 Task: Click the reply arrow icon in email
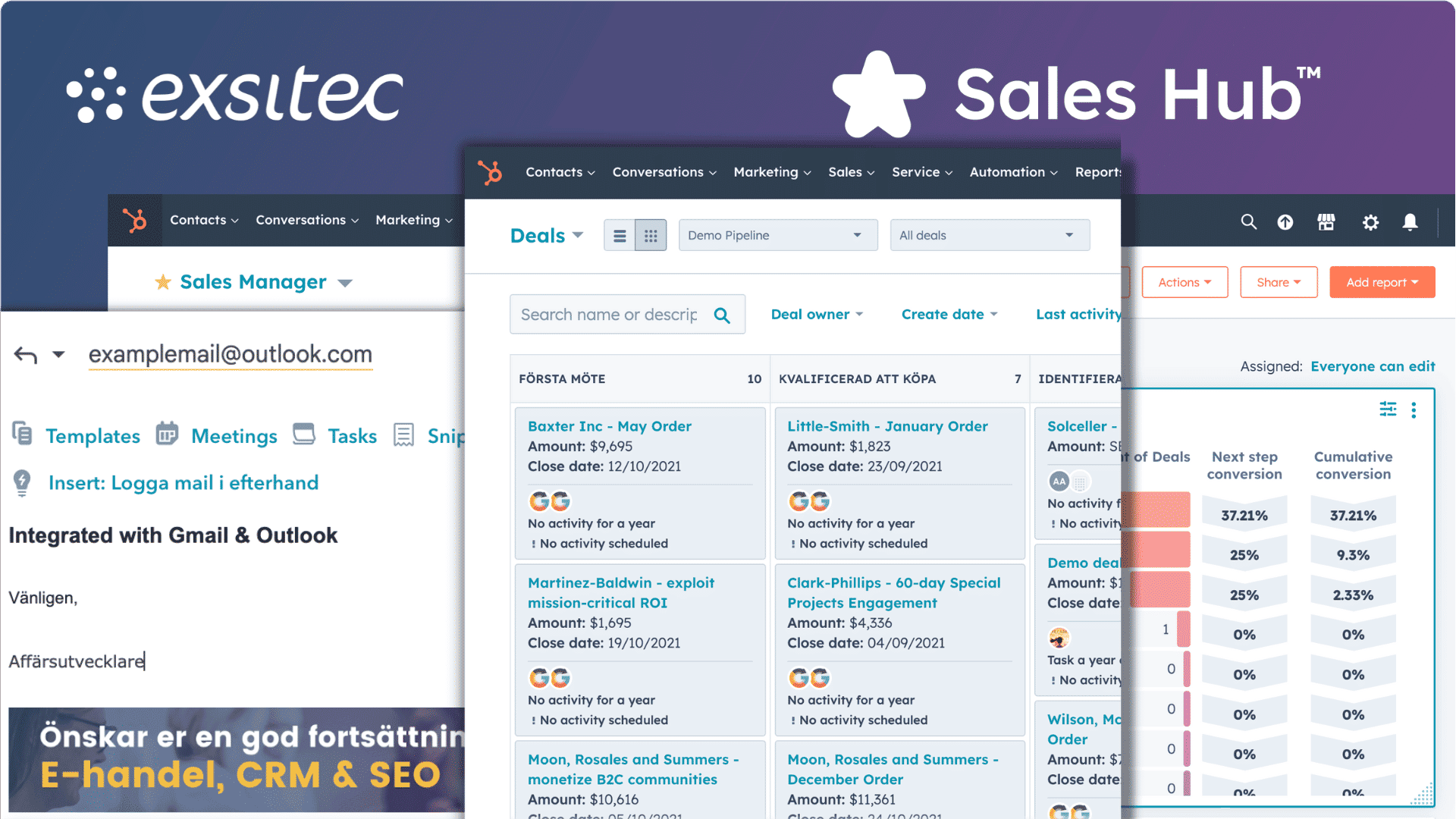coord(26,354)
